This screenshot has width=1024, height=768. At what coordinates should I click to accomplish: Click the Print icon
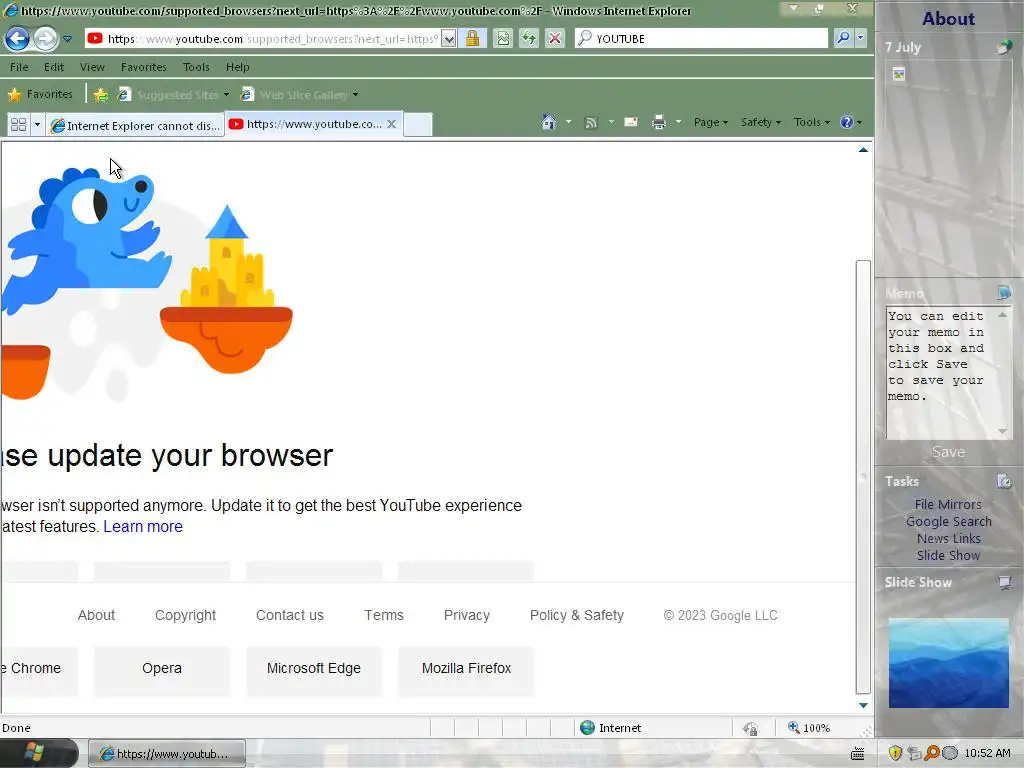pos(659,122)
